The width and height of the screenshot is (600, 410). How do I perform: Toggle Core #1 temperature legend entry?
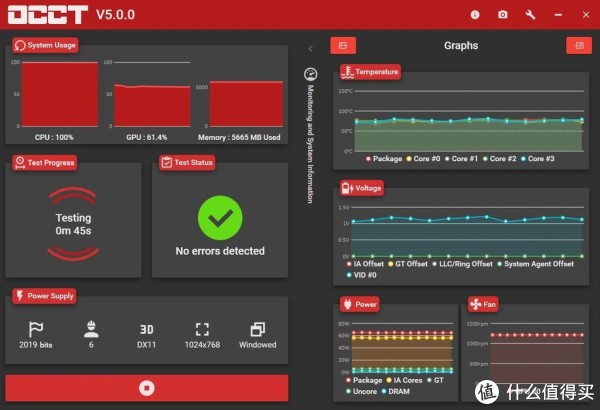pyautogui.click(x=461, y=158)
